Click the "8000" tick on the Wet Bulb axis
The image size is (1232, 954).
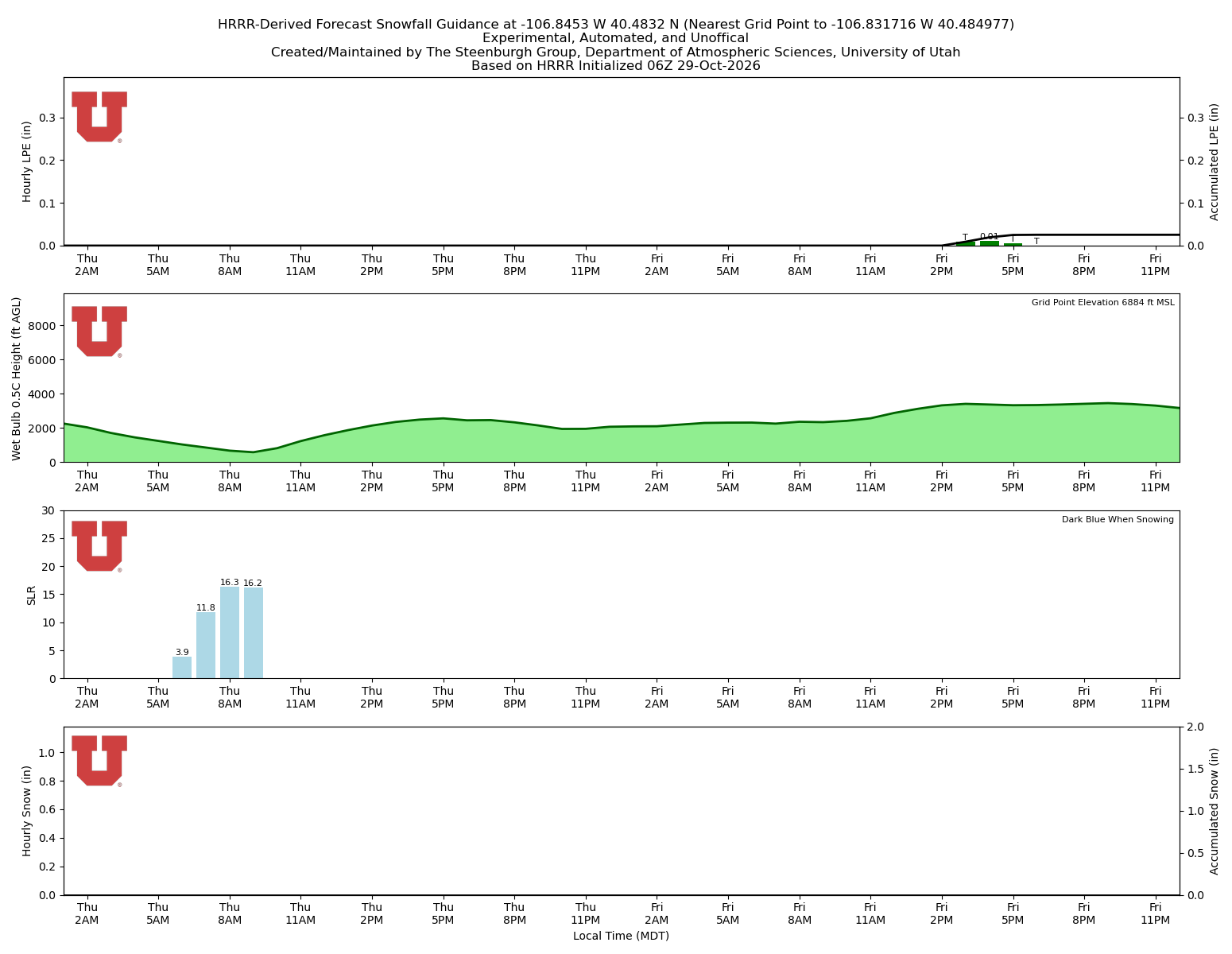44,326
